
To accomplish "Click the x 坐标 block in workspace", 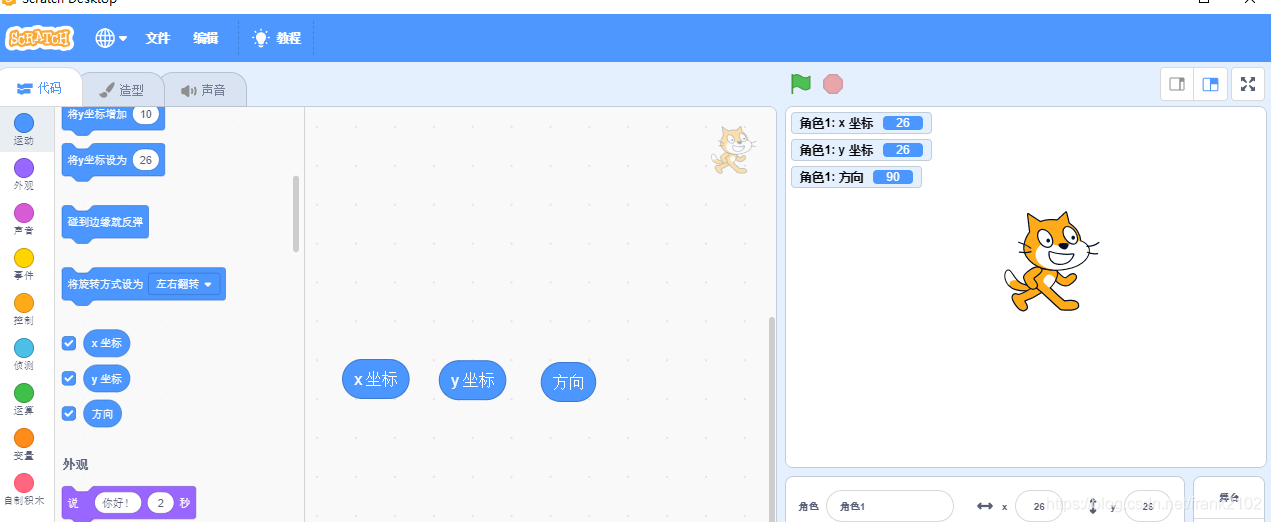I will (376, 379).
